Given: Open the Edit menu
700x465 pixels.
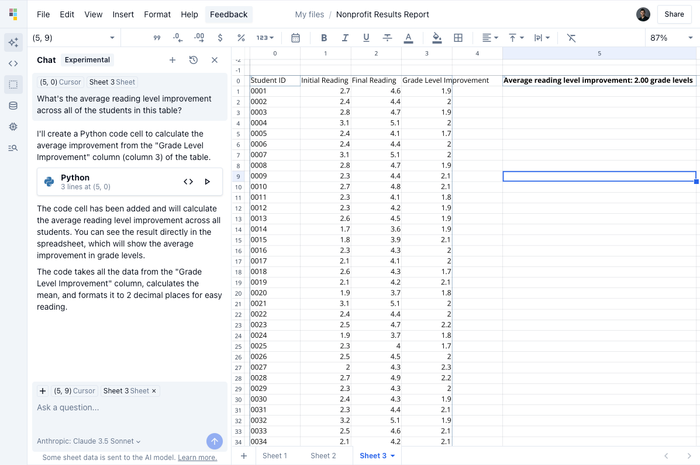Looking at the screenshot, I should [x=67, y=14].
